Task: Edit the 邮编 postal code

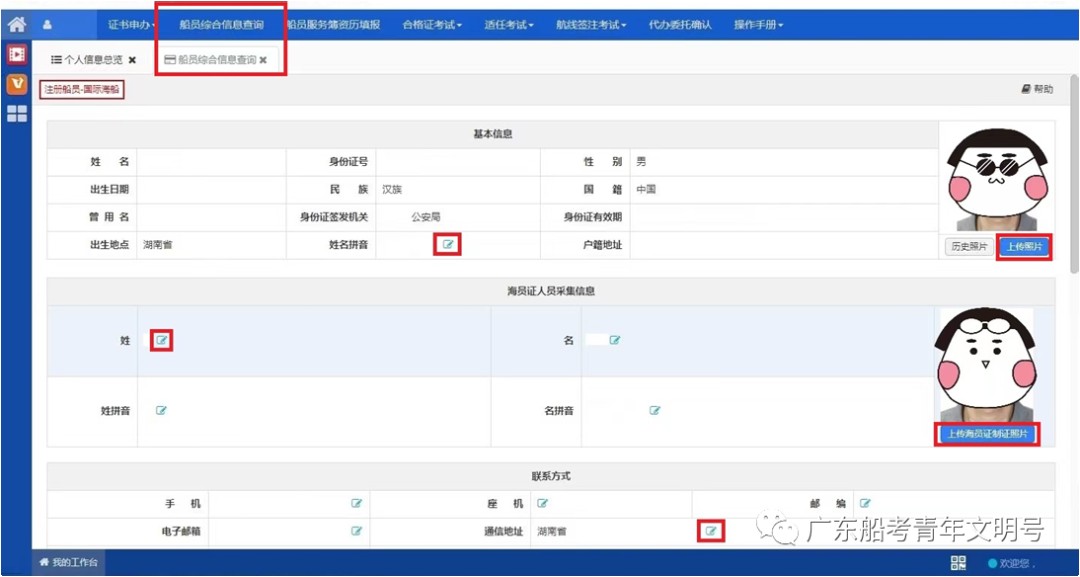Action: coord(865,503)
